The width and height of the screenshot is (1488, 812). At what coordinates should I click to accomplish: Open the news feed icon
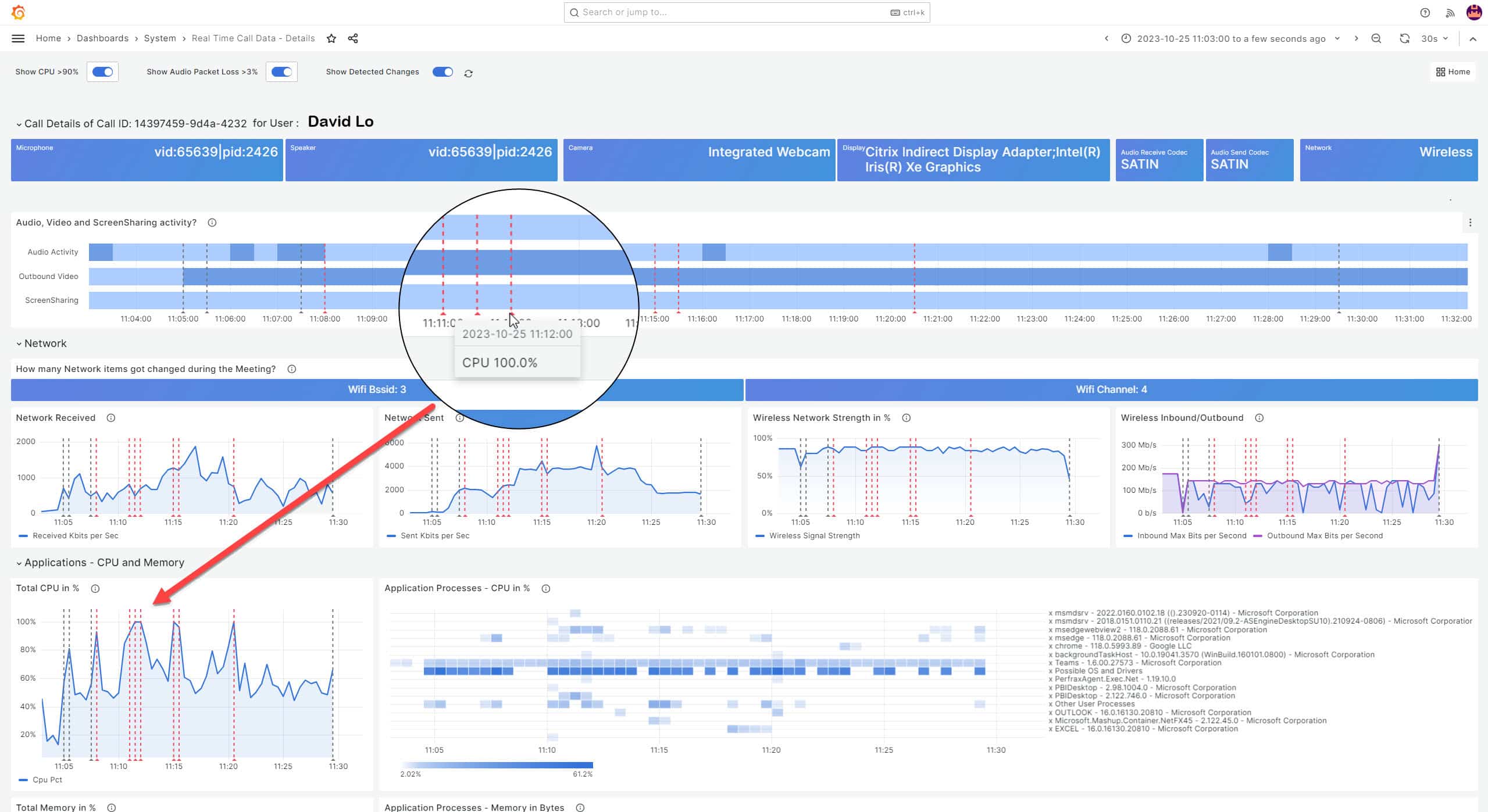click(x=1450, y=12)
